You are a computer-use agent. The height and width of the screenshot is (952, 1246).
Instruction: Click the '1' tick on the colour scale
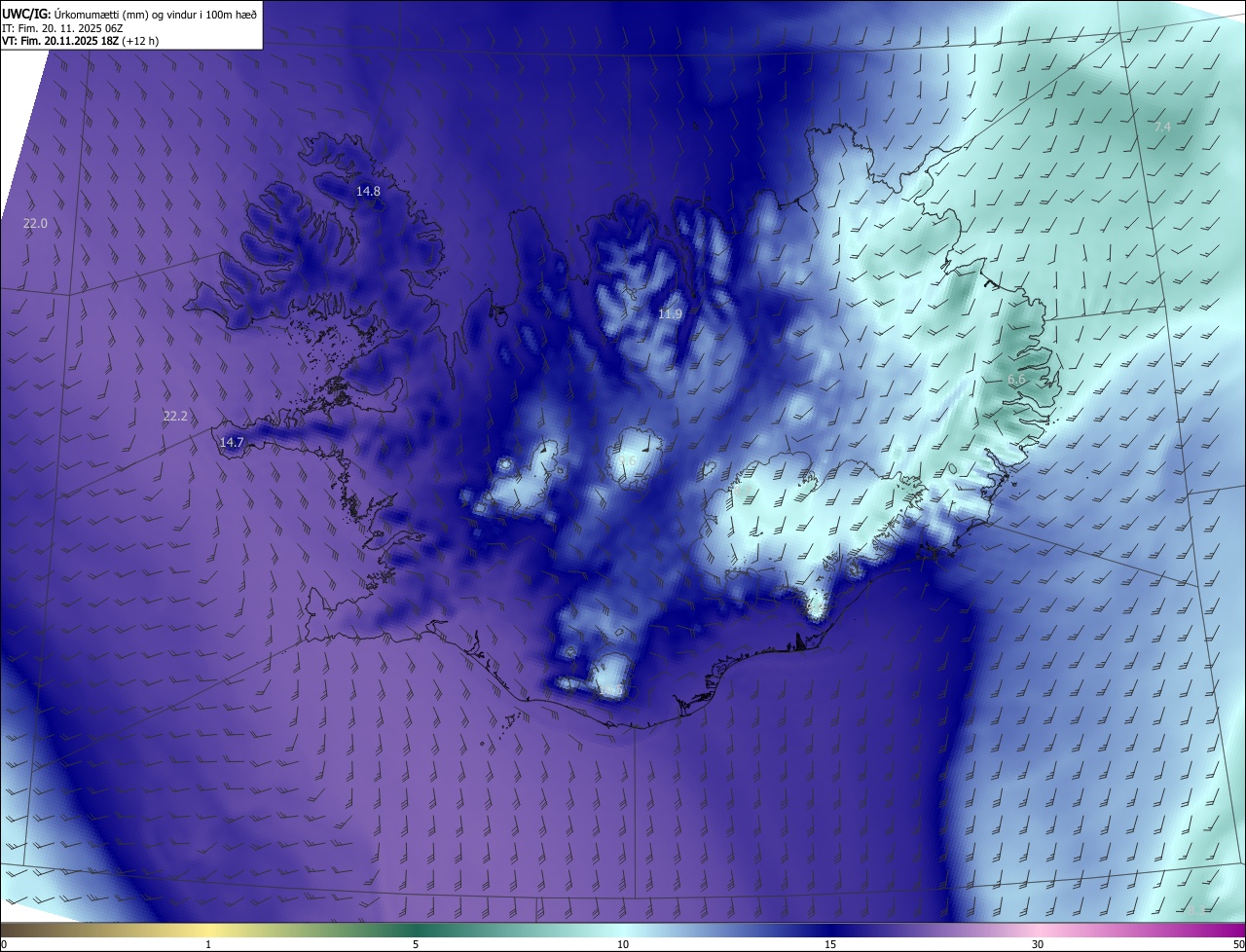click(208, 945)
